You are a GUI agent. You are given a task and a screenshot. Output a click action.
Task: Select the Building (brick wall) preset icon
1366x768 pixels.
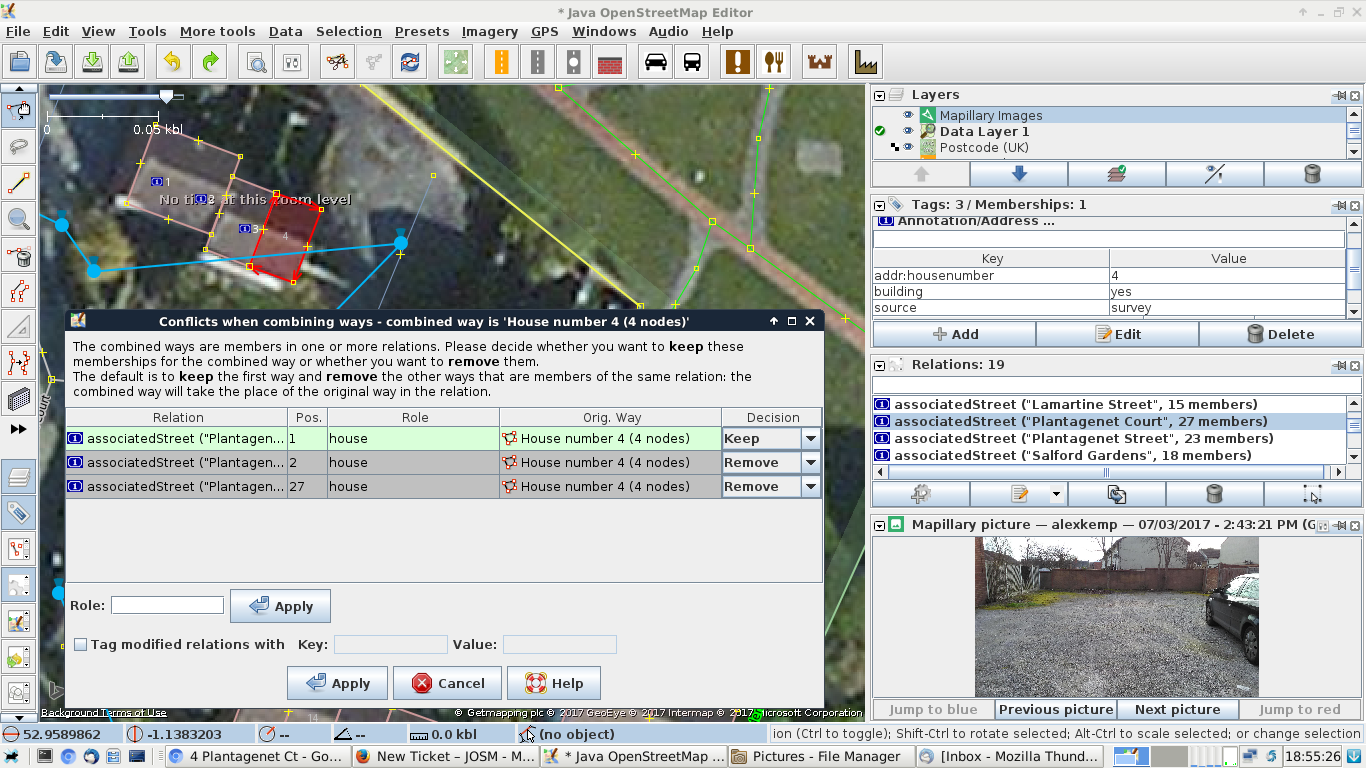(610, 62)
